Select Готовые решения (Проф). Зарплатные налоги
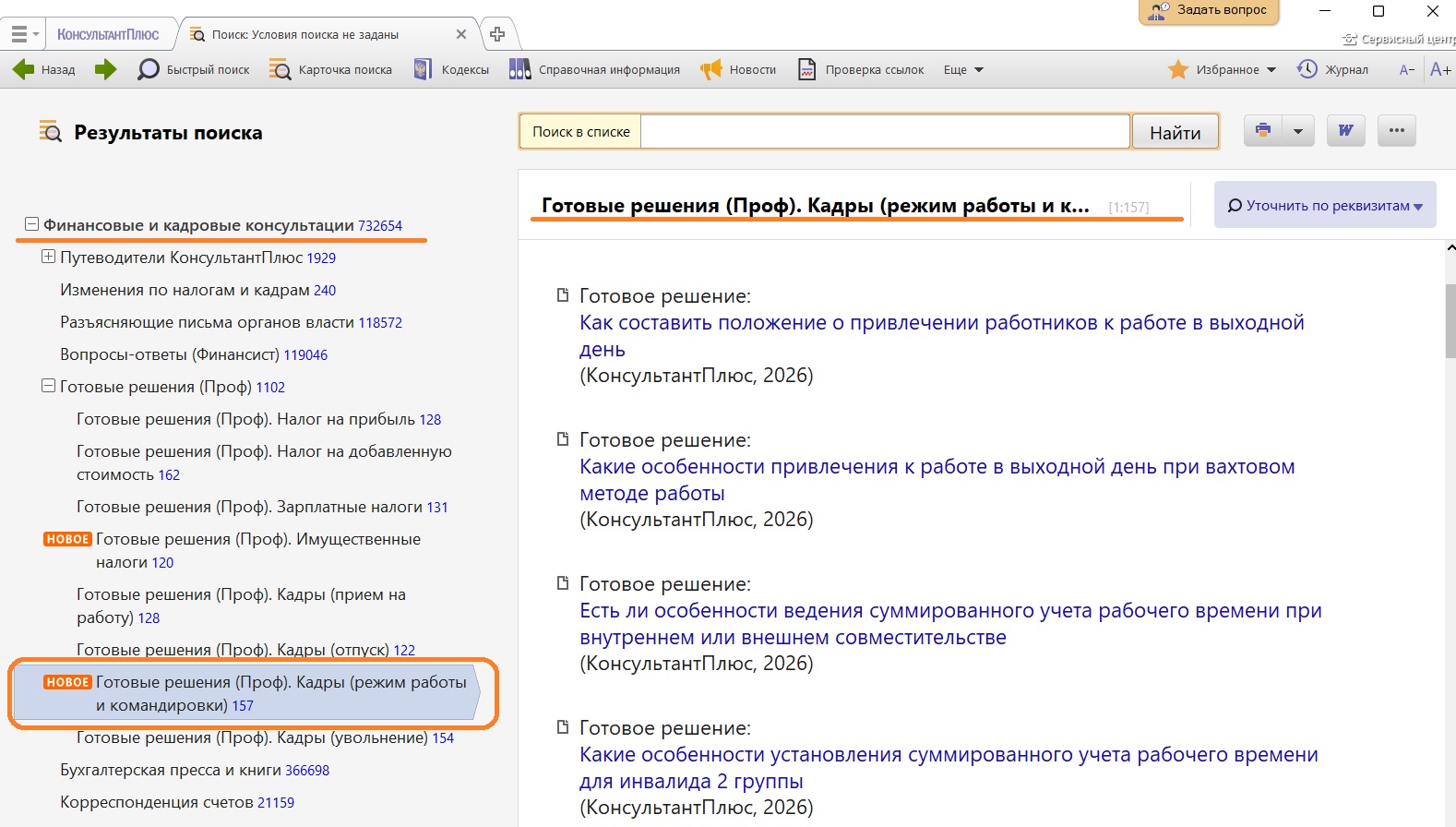The height and width of the screenshot is (827, 1456). [x=262, y=507]
